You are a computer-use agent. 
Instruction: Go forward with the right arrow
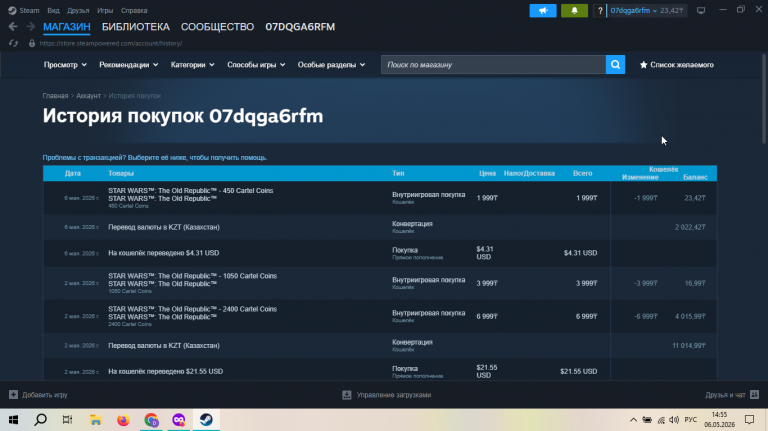(x=31, y=26)
